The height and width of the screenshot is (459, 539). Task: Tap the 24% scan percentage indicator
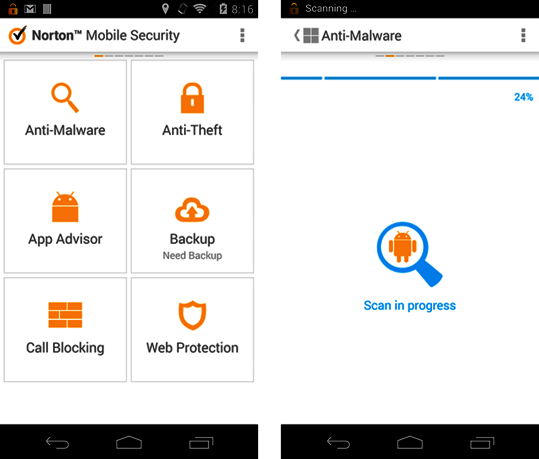(x=523, y=97)
